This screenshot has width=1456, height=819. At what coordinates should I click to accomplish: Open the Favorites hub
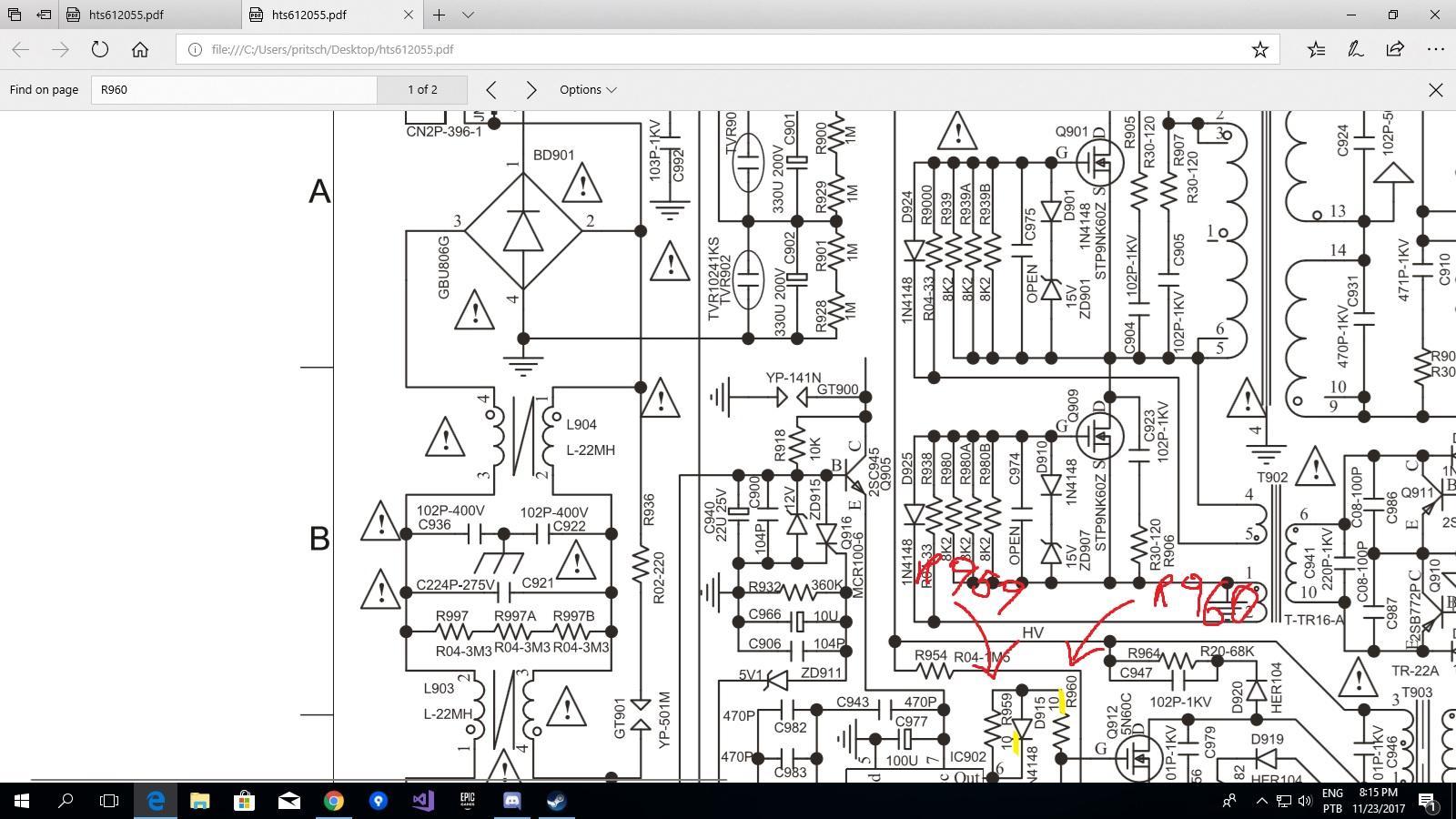(1316, 50)
